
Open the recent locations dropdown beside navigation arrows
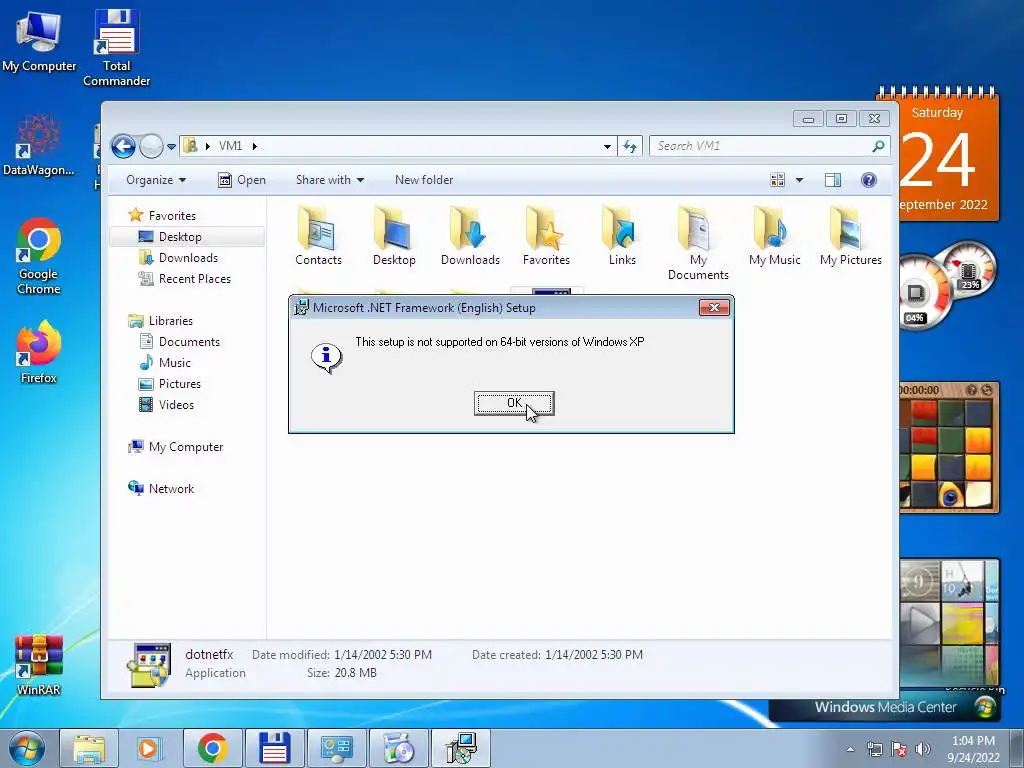click(x=171, y=147)
